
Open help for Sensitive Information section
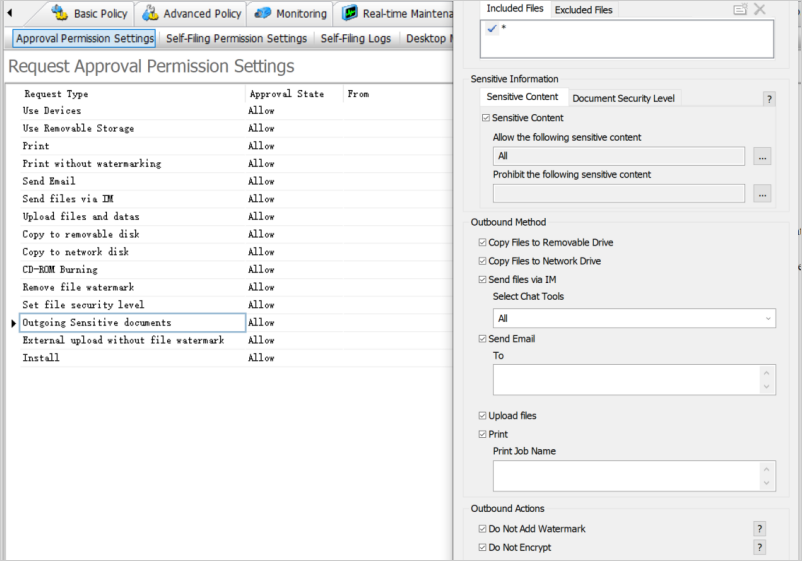769,99
